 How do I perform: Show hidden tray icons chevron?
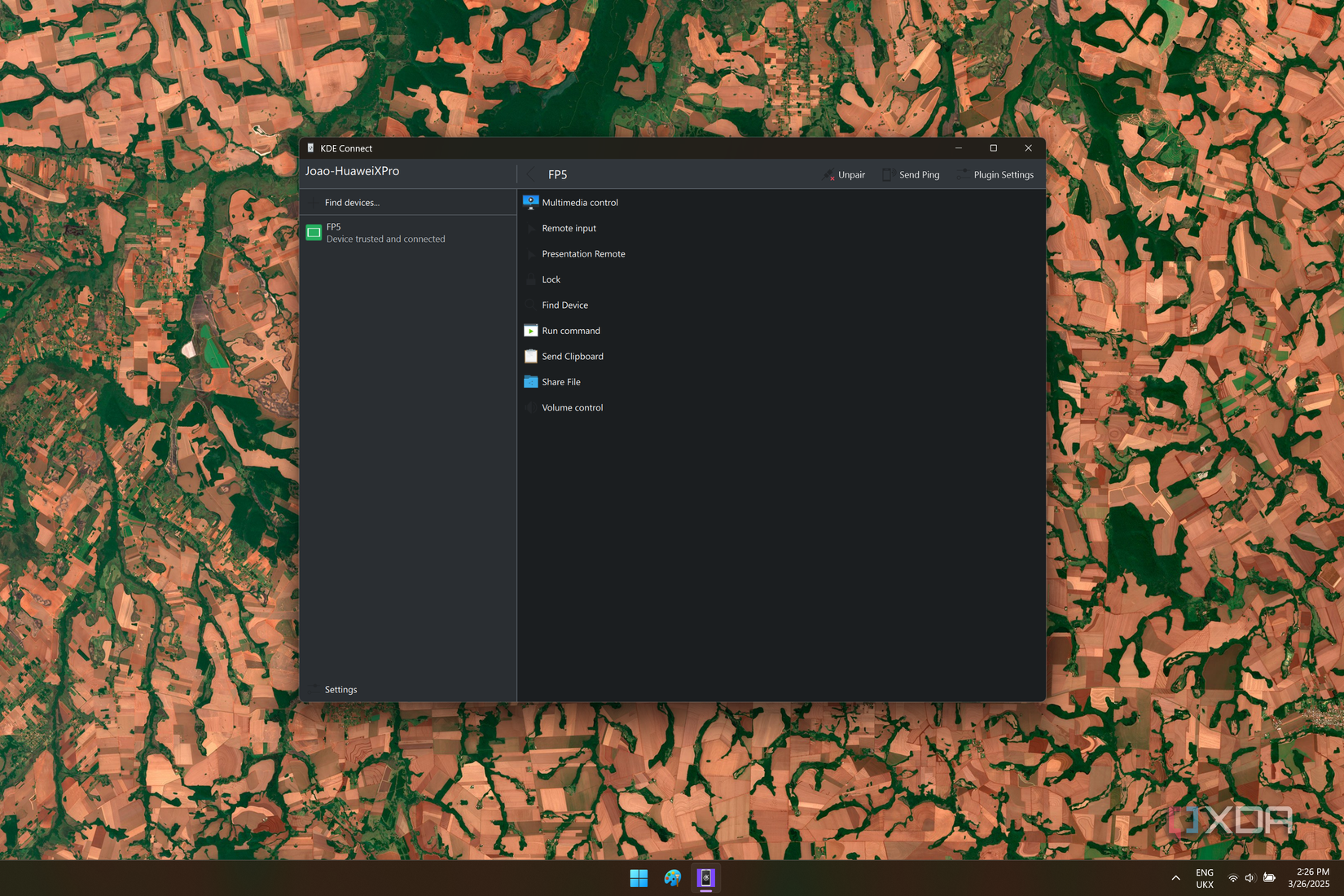[1175, 878]
